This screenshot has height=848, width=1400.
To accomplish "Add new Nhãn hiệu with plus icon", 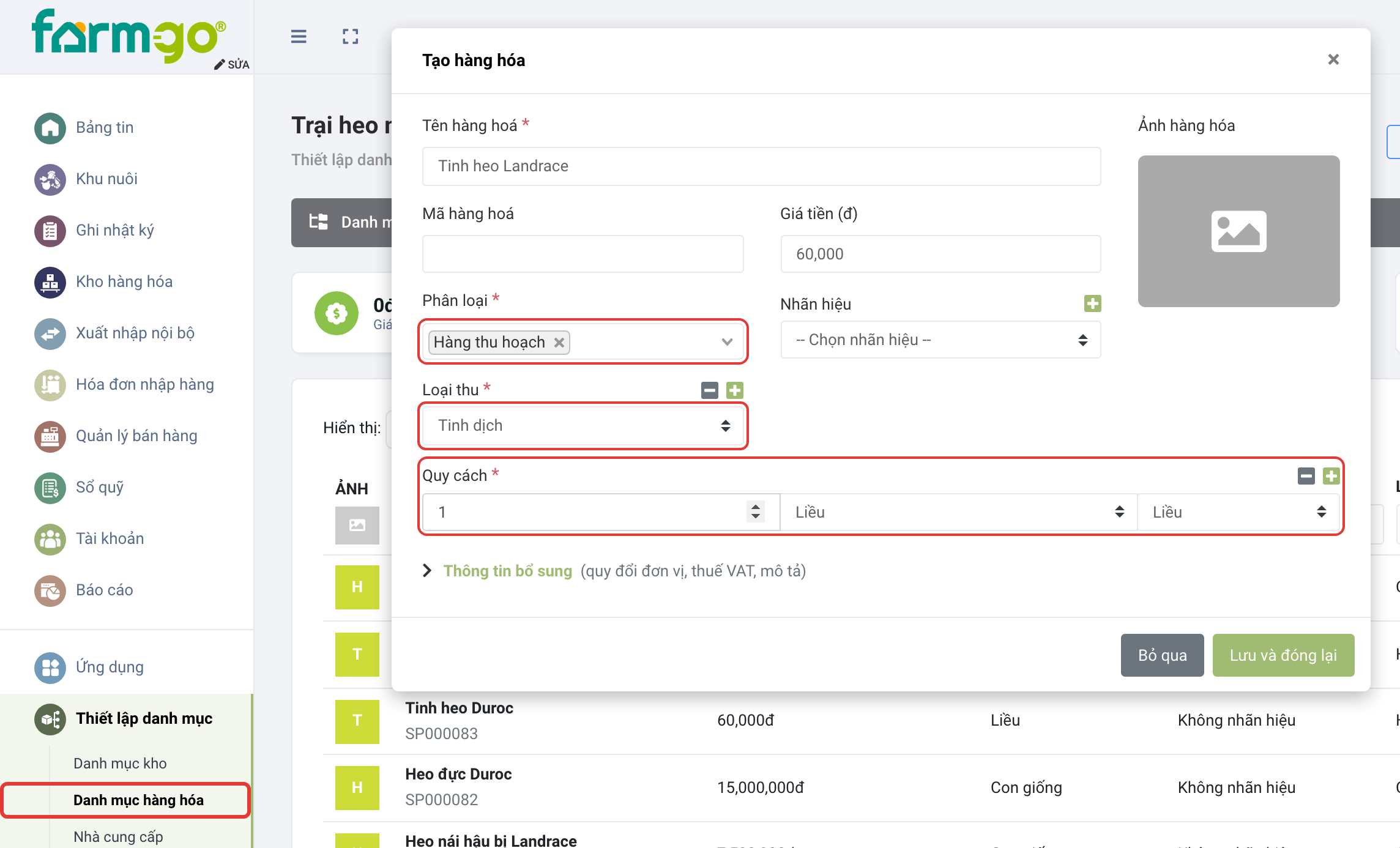I will (x=1093, y=303).
